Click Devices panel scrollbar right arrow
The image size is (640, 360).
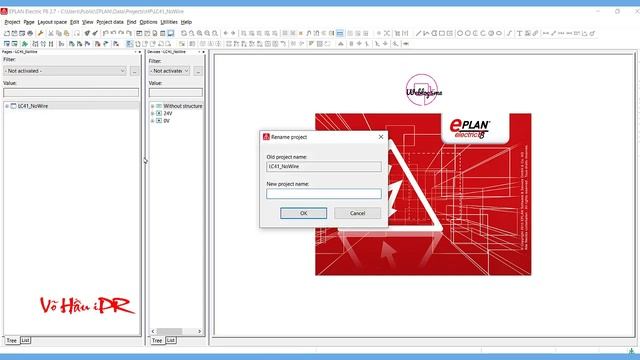[200, 331]
